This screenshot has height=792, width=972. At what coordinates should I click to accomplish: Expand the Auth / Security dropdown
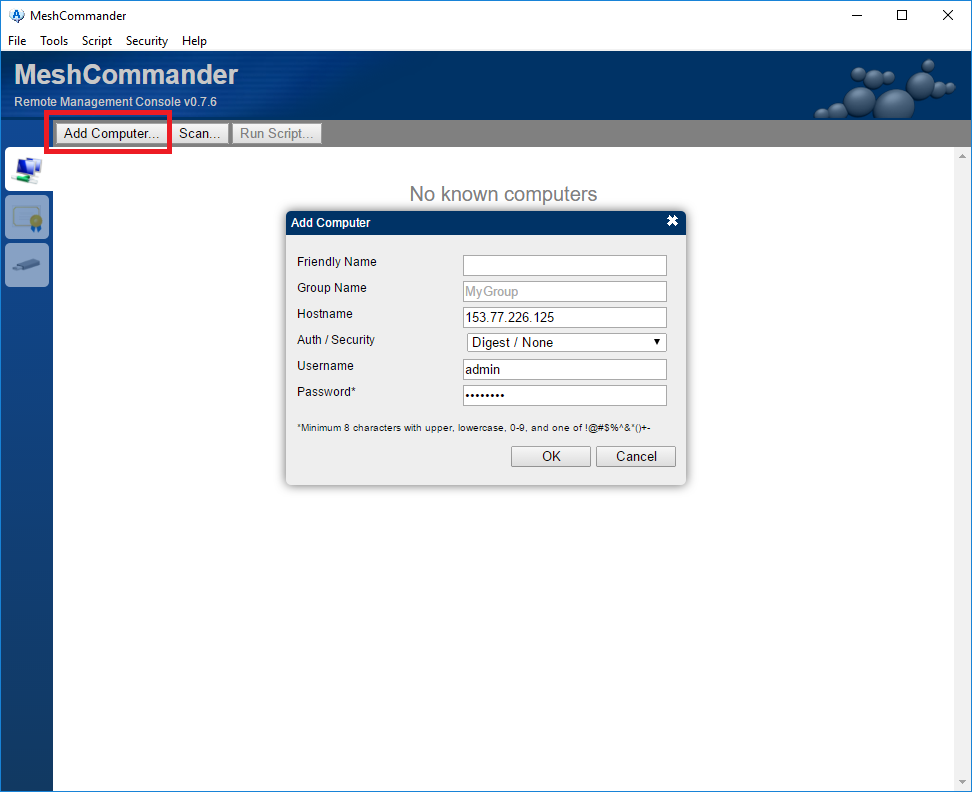point(567,343)
